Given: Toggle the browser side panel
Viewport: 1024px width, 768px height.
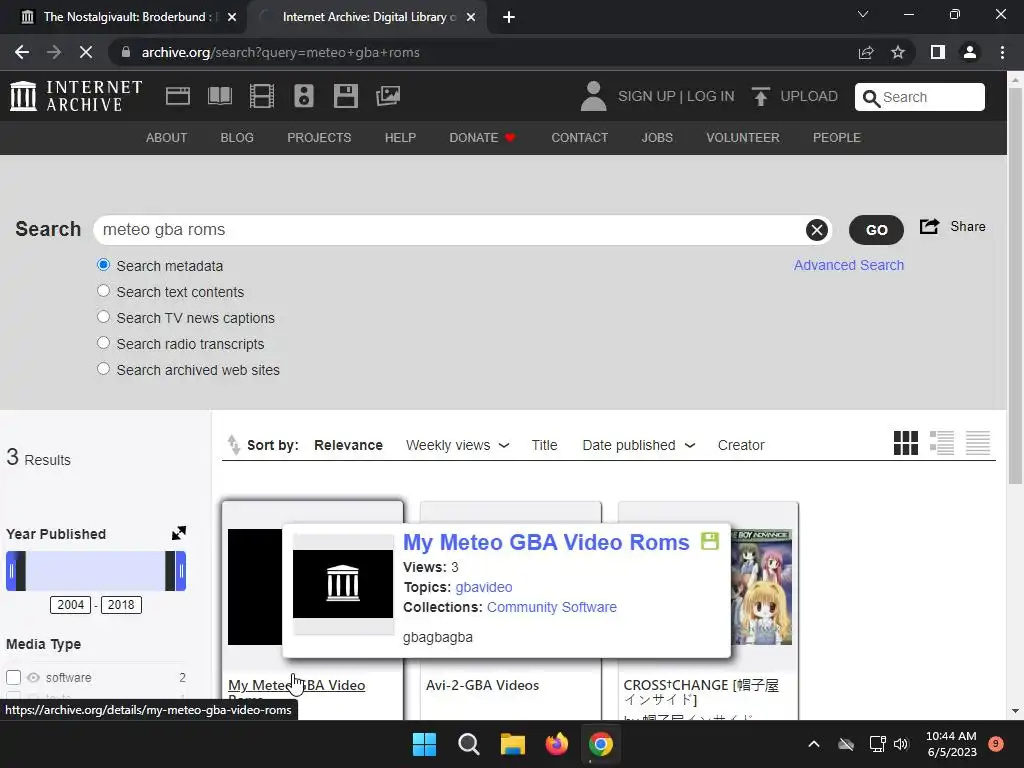Looking at the screenshot, I should 938,52.
